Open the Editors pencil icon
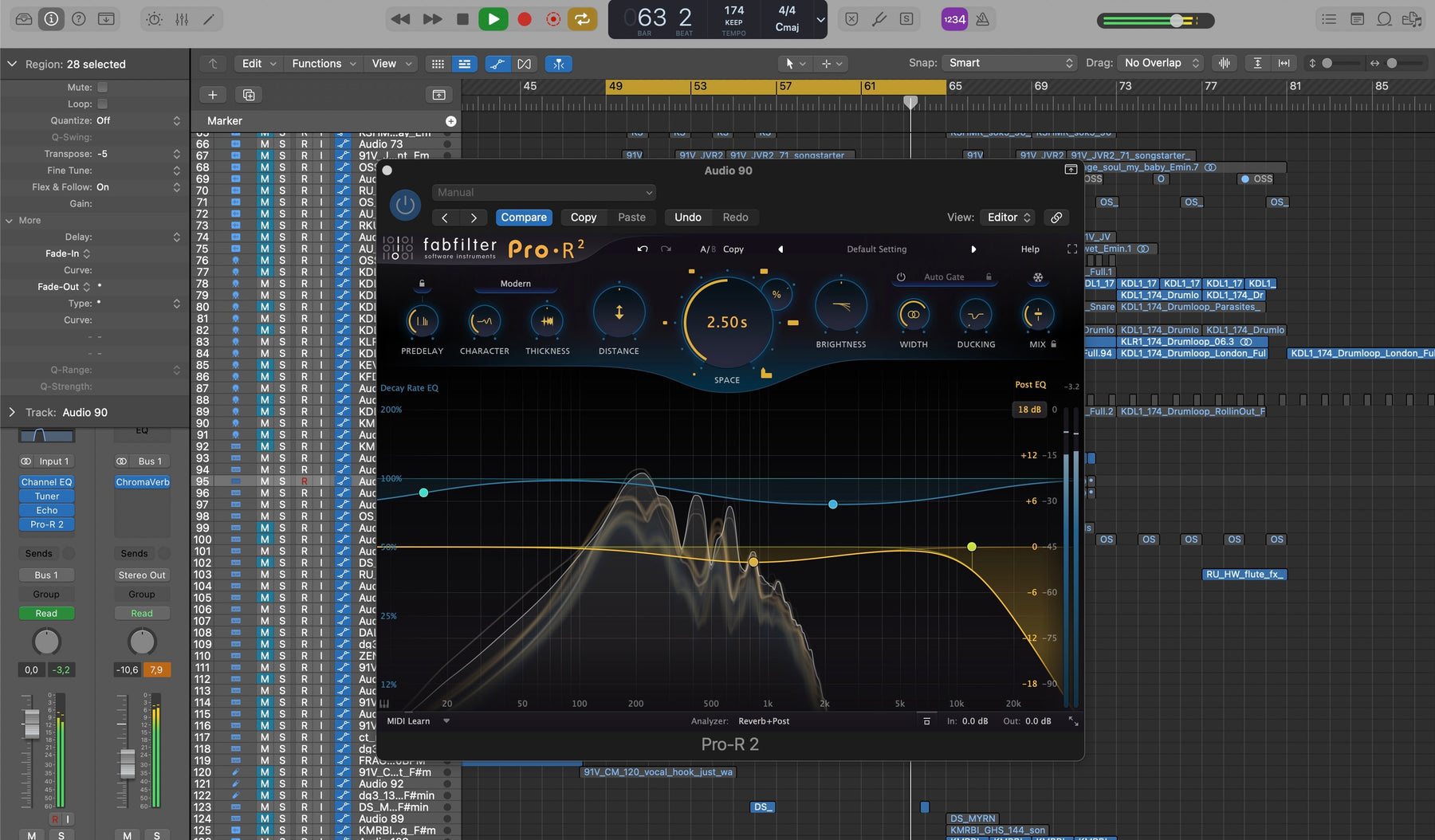The image size is (1435, 840). (209, 19)
